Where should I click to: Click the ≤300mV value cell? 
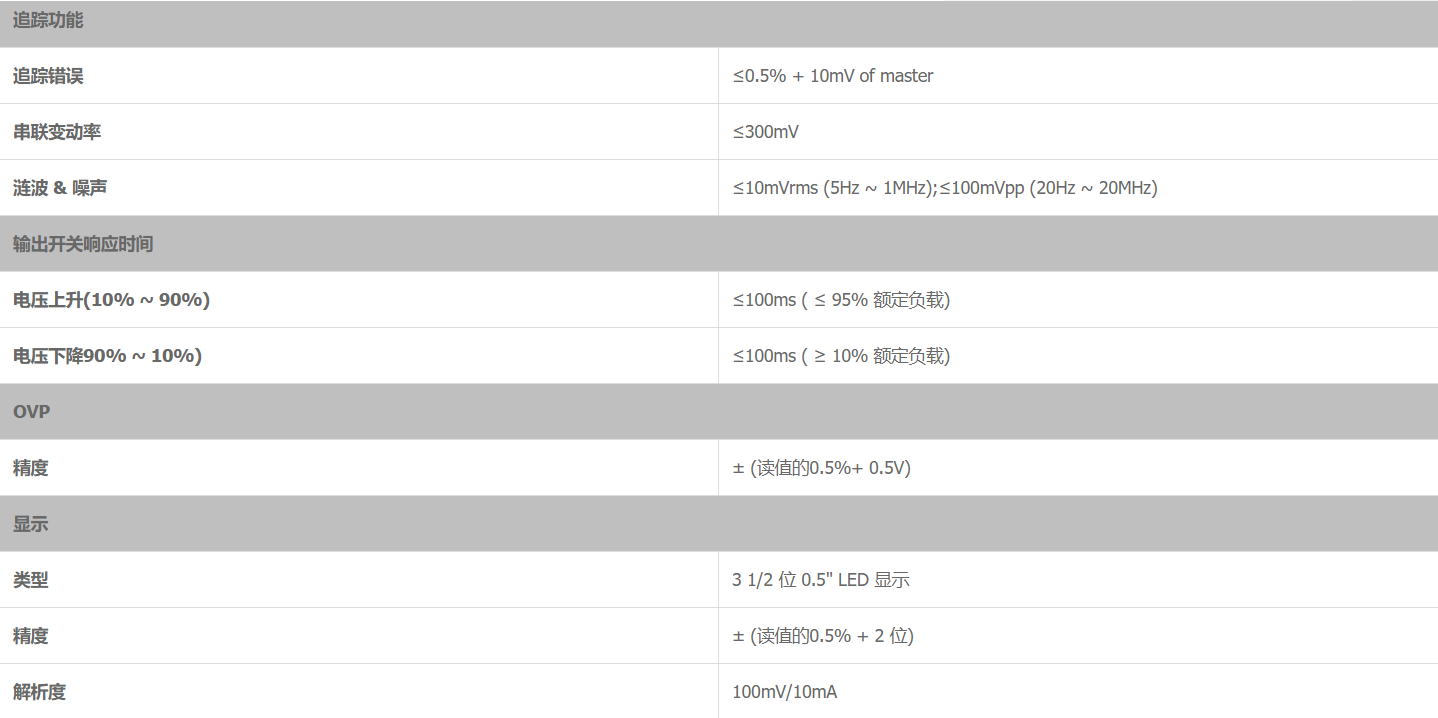coord(765,132)
